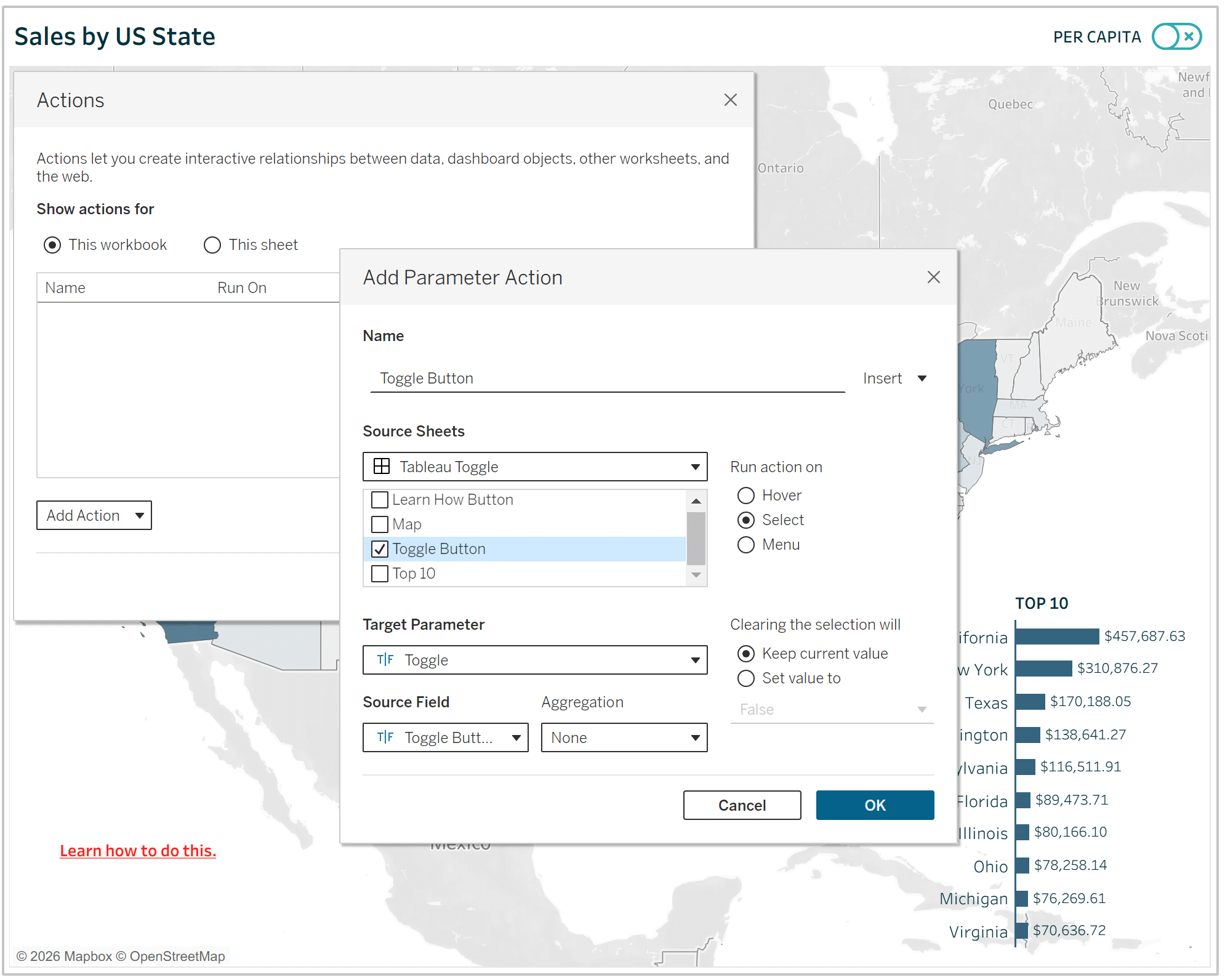Viewport: 1225px width, 980px height.
Task: Choose Keep current value option
Action: (746, 654)
